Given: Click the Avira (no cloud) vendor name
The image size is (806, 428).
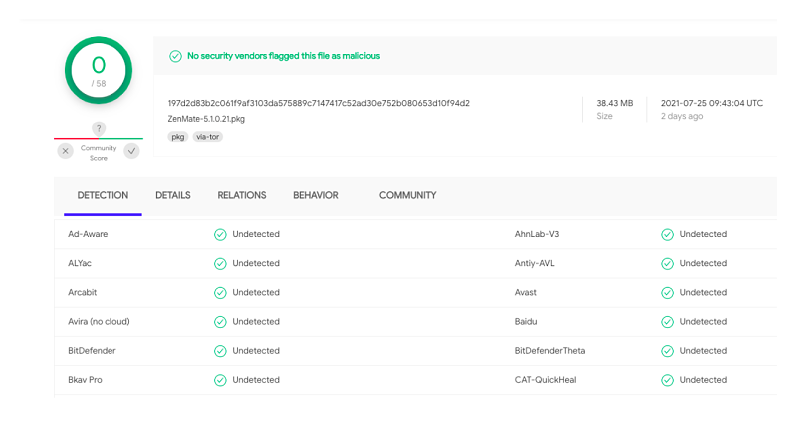Looking at the screenshot, I should [99, 322].
